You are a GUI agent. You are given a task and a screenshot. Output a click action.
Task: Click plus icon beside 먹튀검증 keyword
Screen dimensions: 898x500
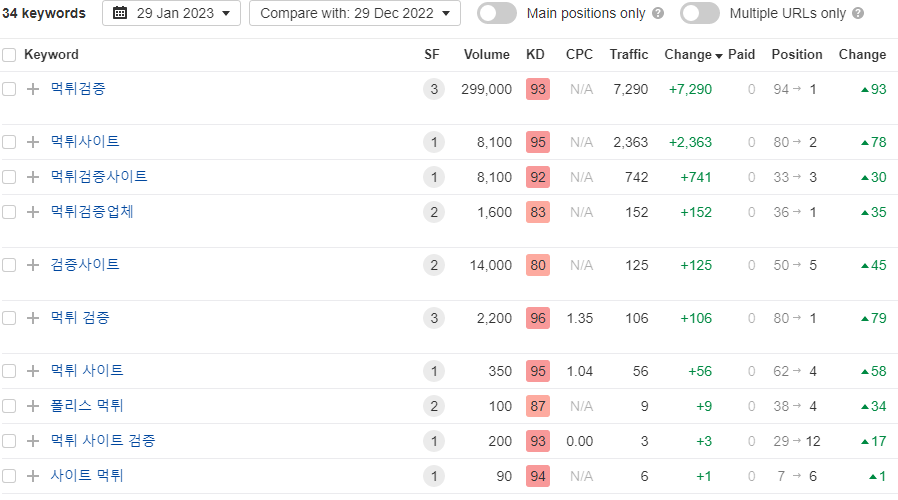tap(33, 89)
